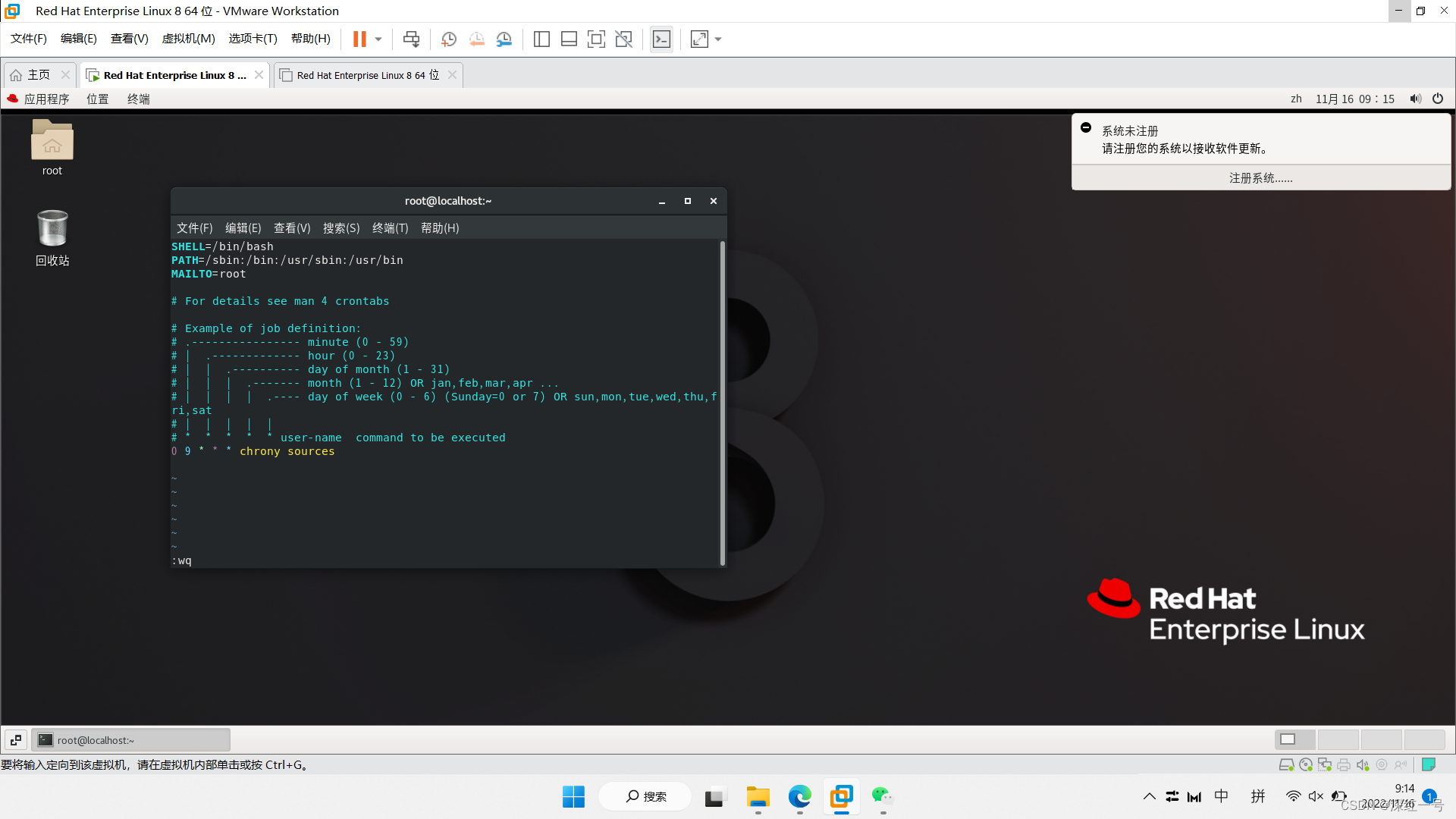1456x819 pixels.
Task: Expand the stretch guest dropdown arrow
Action: coord(718,39)
